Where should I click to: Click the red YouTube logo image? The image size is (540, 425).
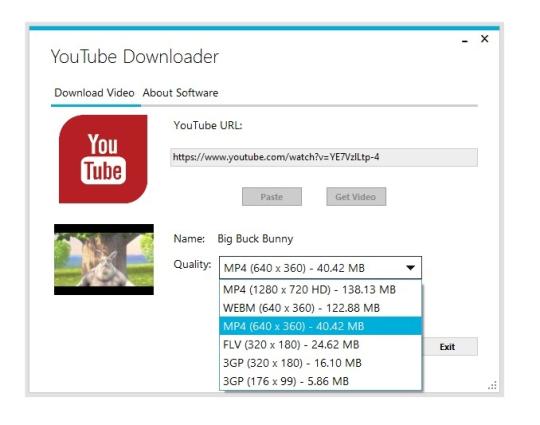[103, 159]
